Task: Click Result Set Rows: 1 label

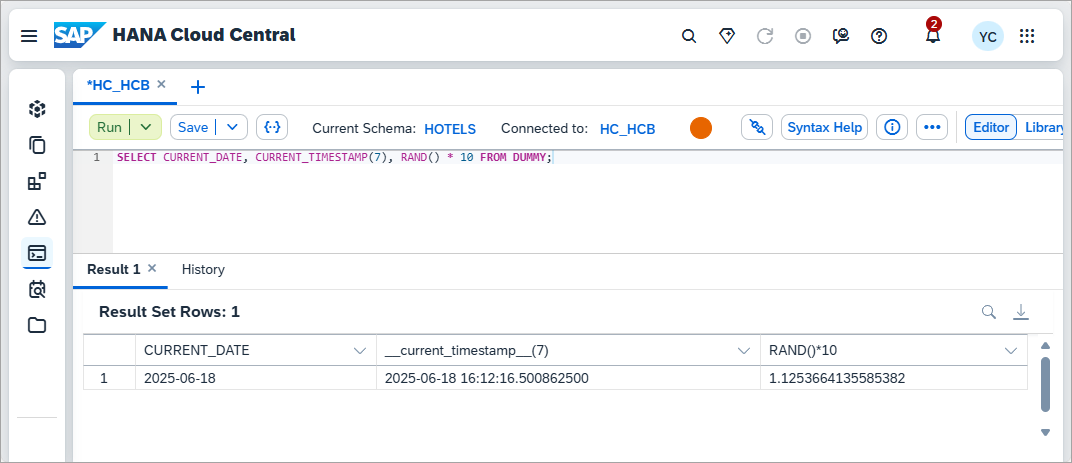Action: tap(170, 313)
